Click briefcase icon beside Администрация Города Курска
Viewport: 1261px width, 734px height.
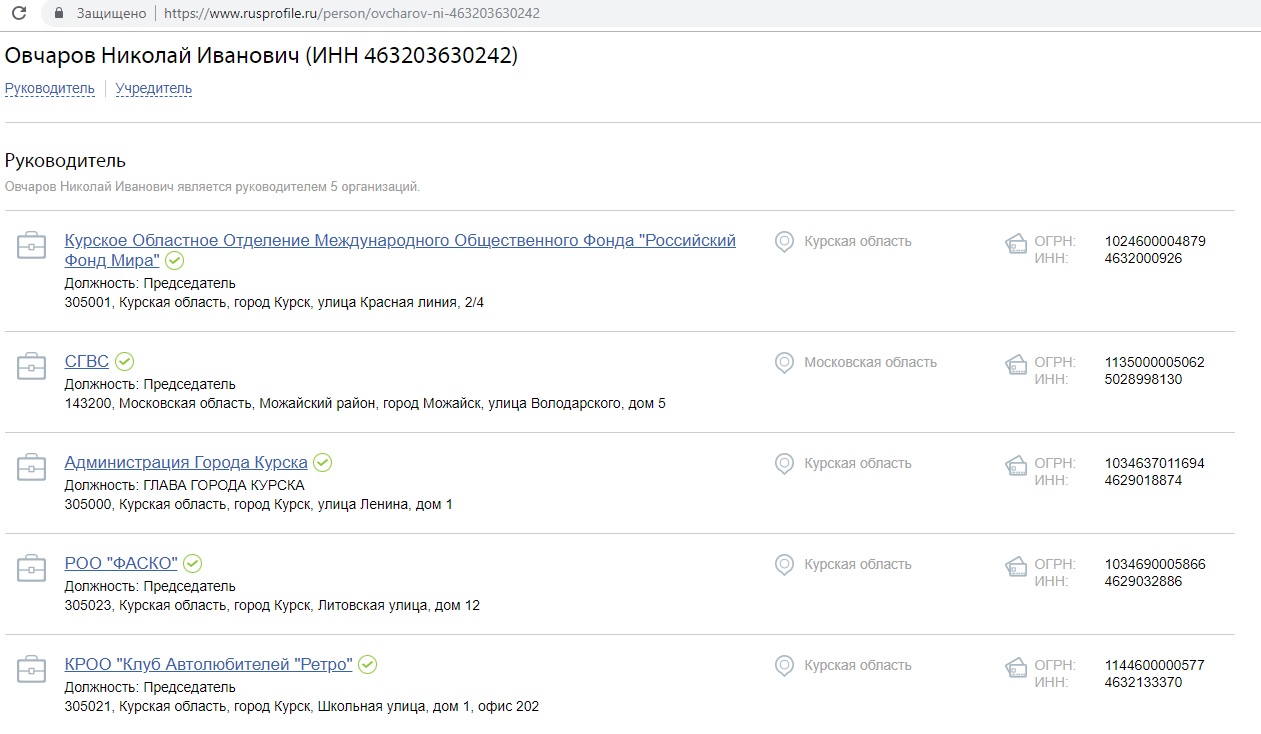coord(32,467)
